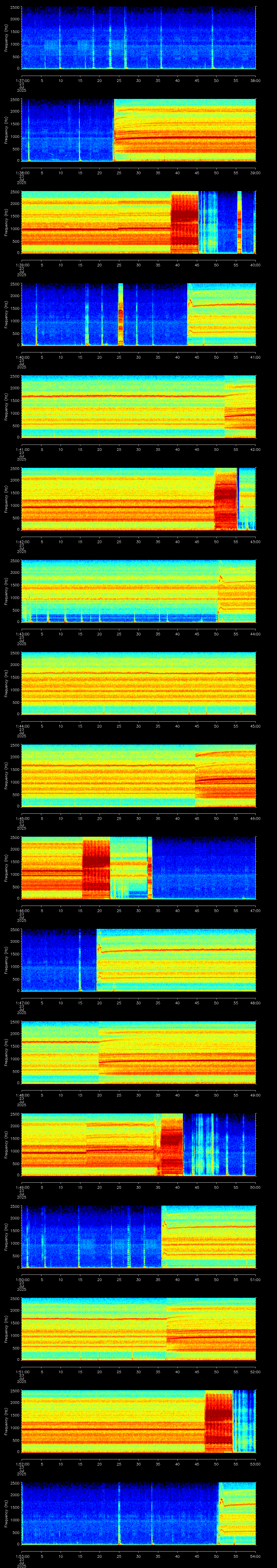The image size is (277, 1568).
Task: Click the 1:40:00 start time label
Action: [22, 357]
